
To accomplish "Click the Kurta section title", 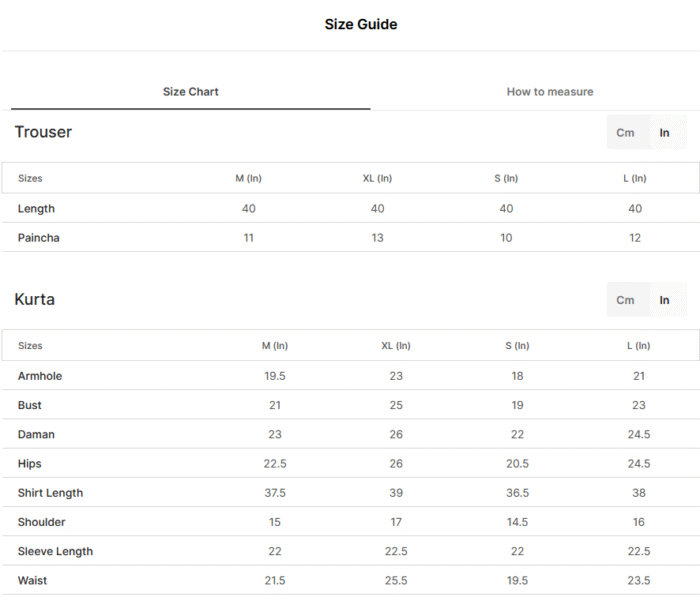I will pyautogui.click(x=34, y=300).
